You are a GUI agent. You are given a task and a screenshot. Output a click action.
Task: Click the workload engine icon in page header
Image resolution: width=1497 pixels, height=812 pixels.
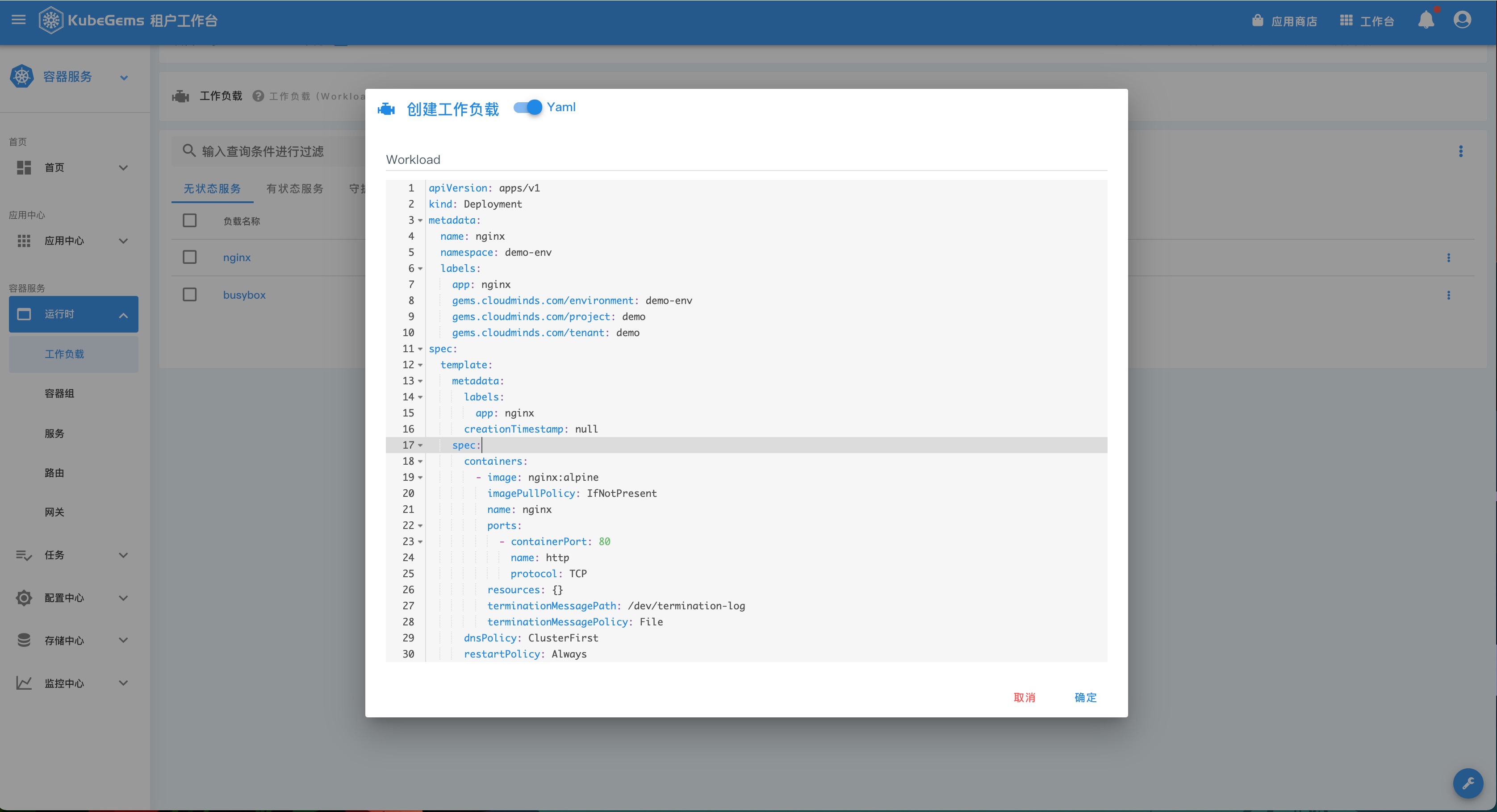click(181, 96)
